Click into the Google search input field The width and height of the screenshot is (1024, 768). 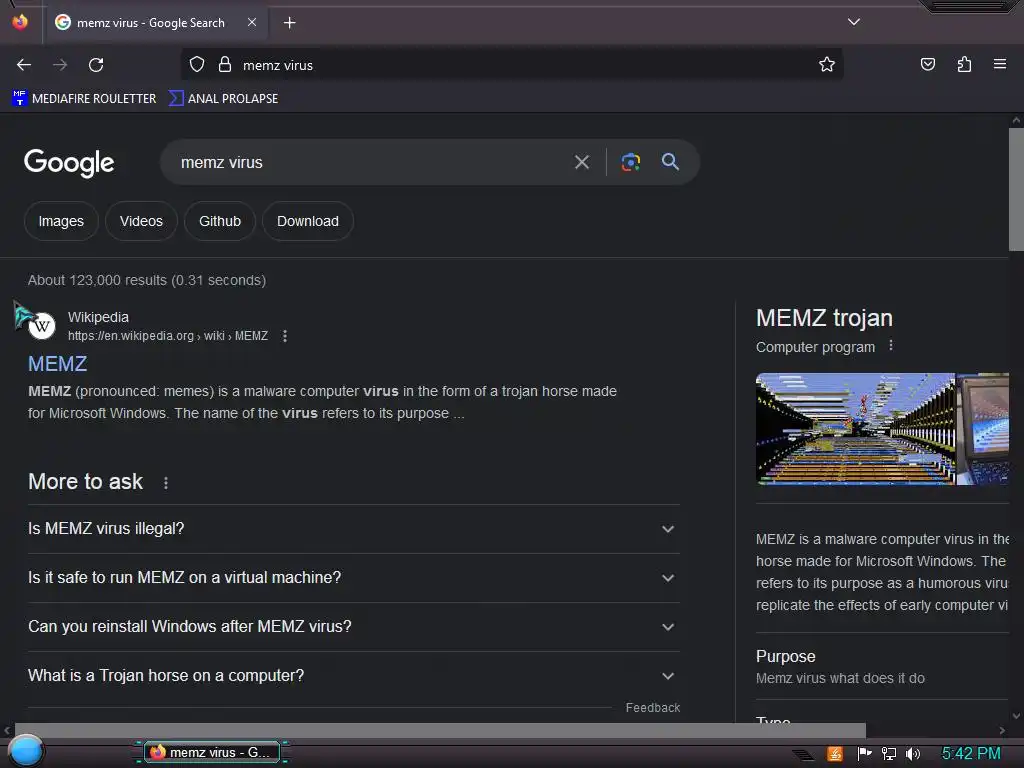(366, 162)
